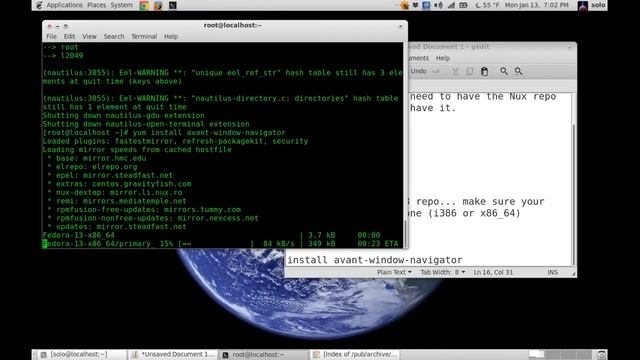Viewport: 640px width, 360px height.
Task: Click the GNOME foot logo icon
Action: (x=39, y=5)
